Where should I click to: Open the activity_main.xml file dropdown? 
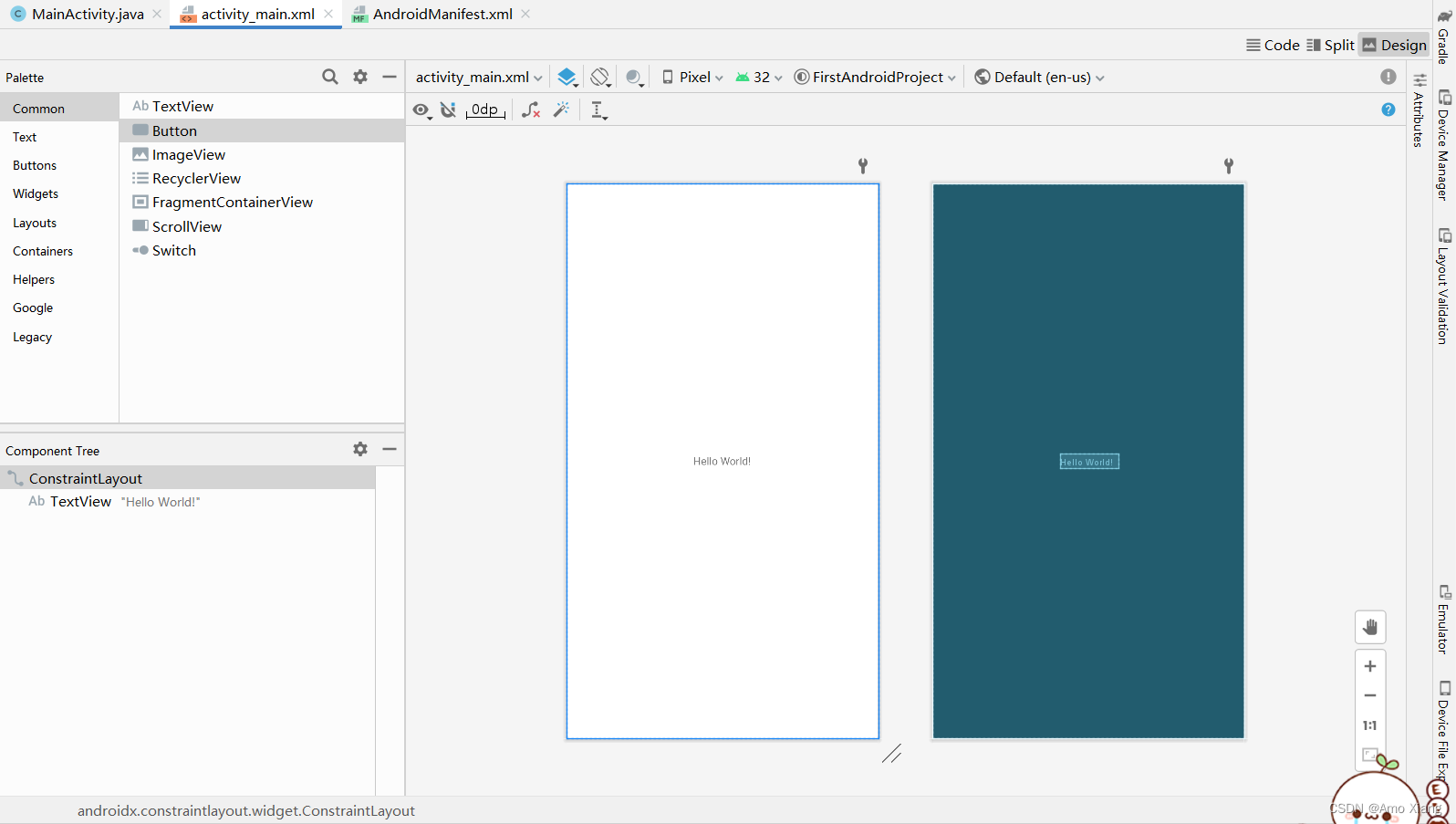point(479,78)
